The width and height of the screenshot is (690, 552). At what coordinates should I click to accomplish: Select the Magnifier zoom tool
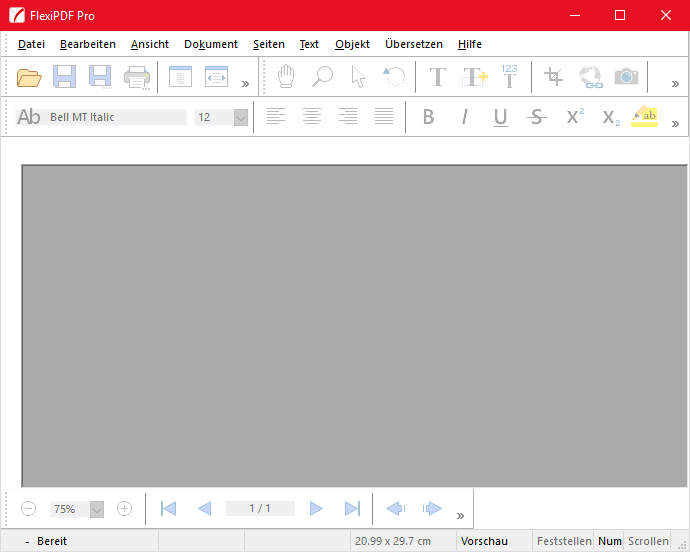tap(323, 77)
